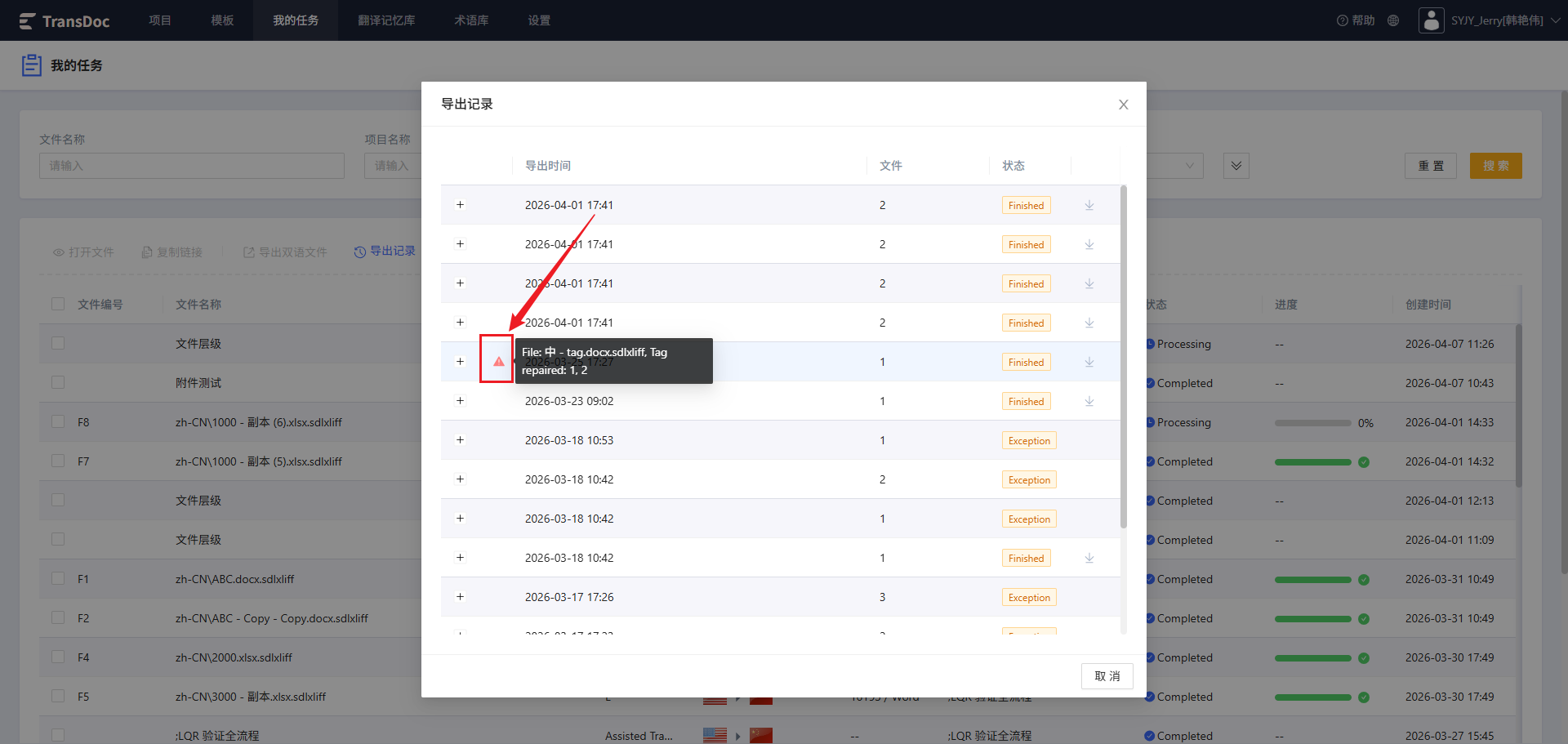Check the box for file F1
1568x744 pixels.
(58, 578)
